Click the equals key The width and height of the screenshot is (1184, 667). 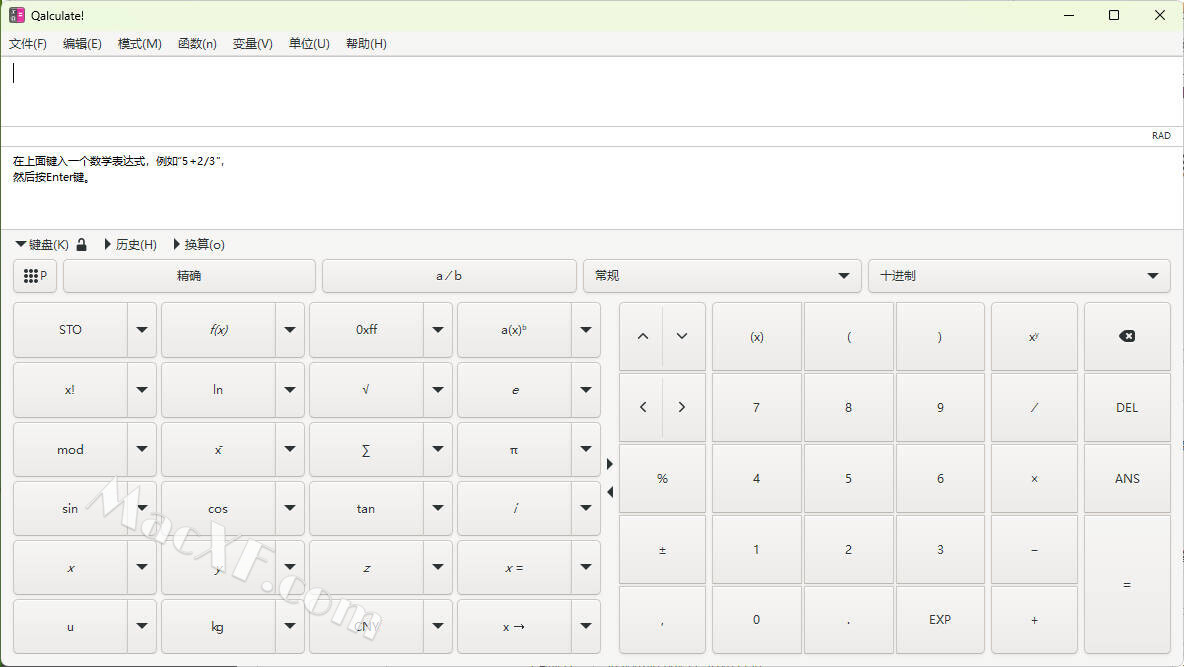pyautogui.click(x=1127, y=585)
